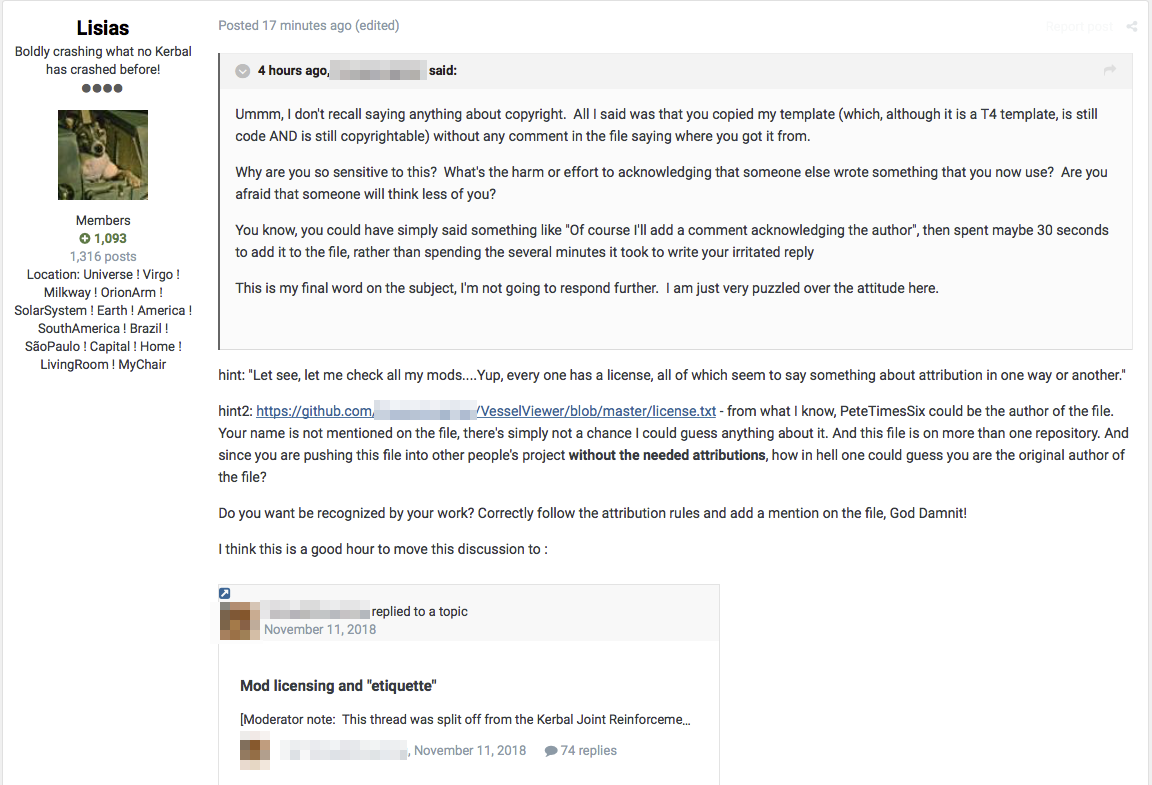Viewport: 1152px width, 785px height.
Task: Click the four-dot member rank pips
Action: 102,88
